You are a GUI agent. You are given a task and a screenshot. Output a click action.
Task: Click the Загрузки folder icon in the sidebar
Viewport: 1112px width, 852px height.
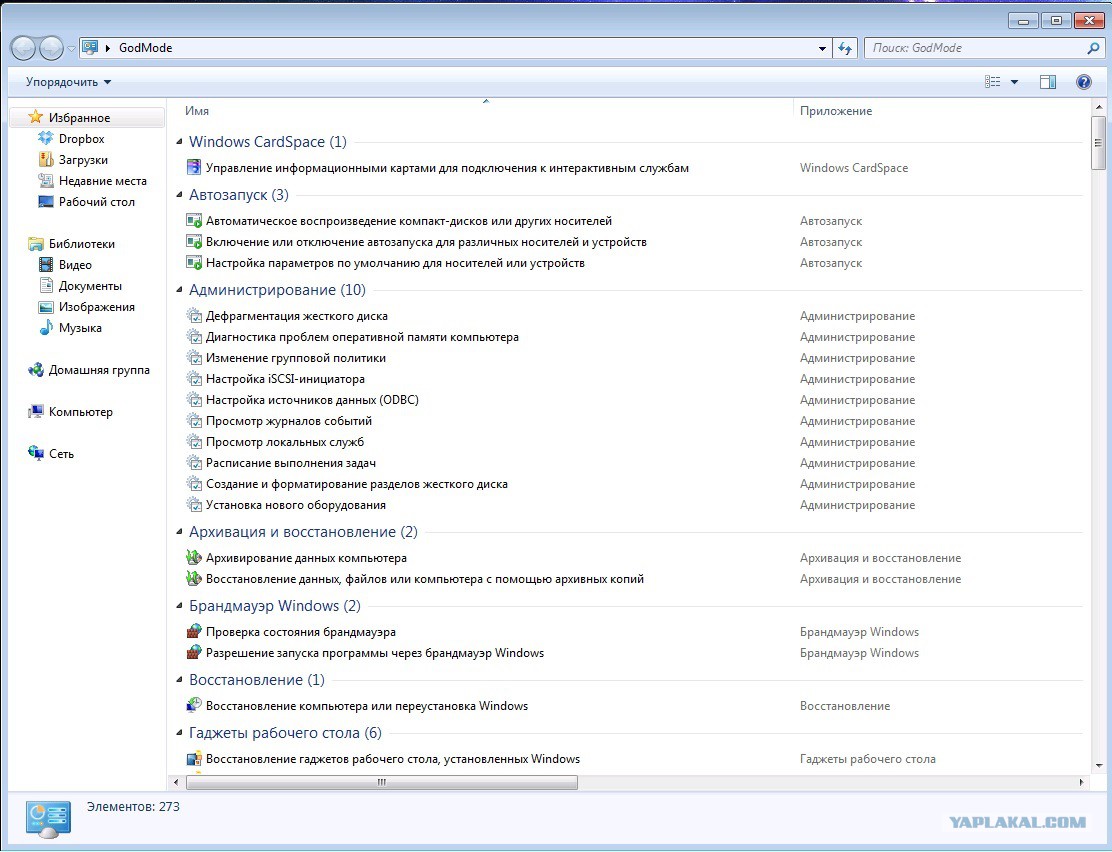[45, 160]
